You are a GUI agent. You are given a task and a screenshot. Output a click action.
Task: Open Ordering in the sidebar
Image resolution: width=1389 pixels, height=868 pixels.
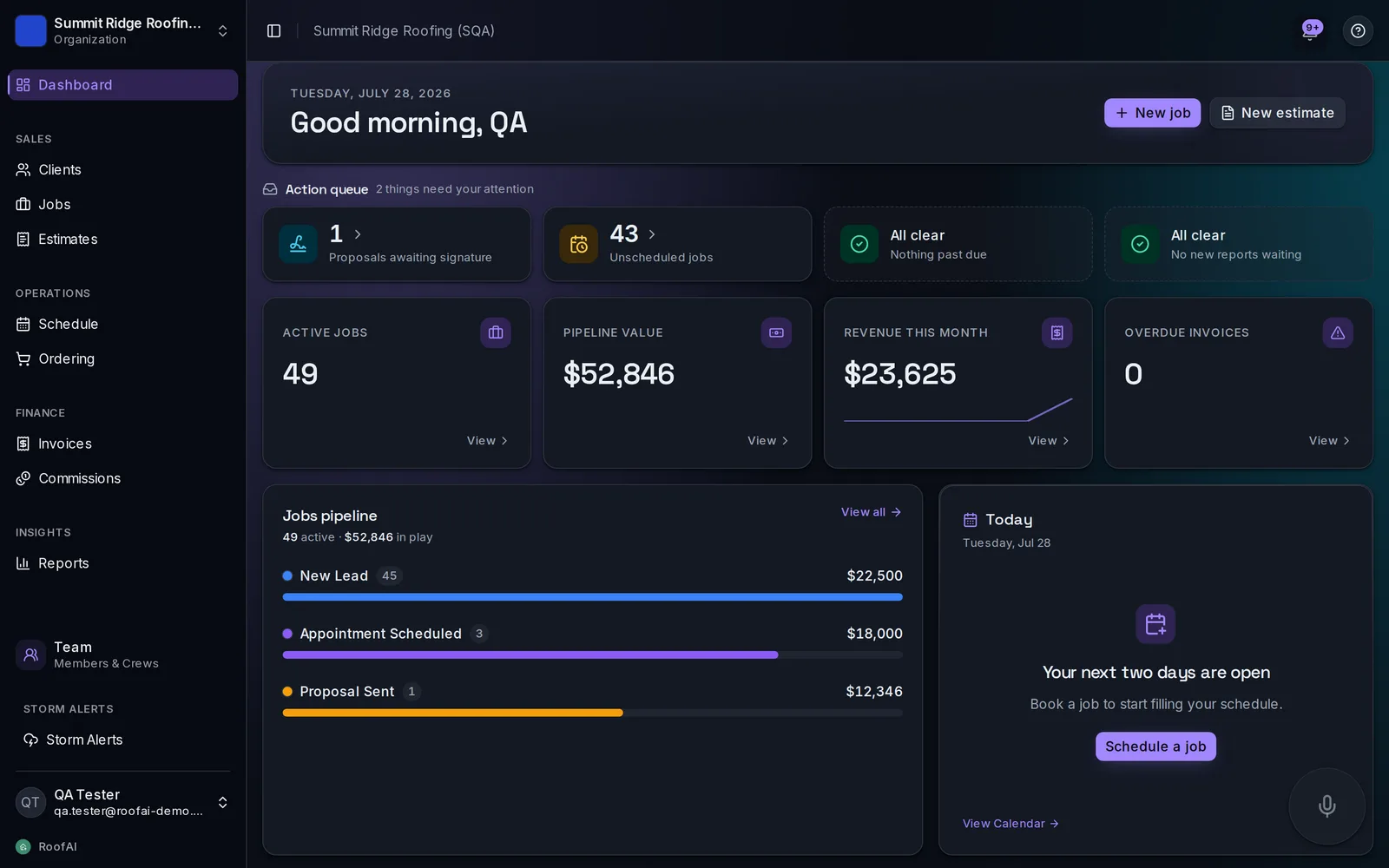(x=122, y=358)
